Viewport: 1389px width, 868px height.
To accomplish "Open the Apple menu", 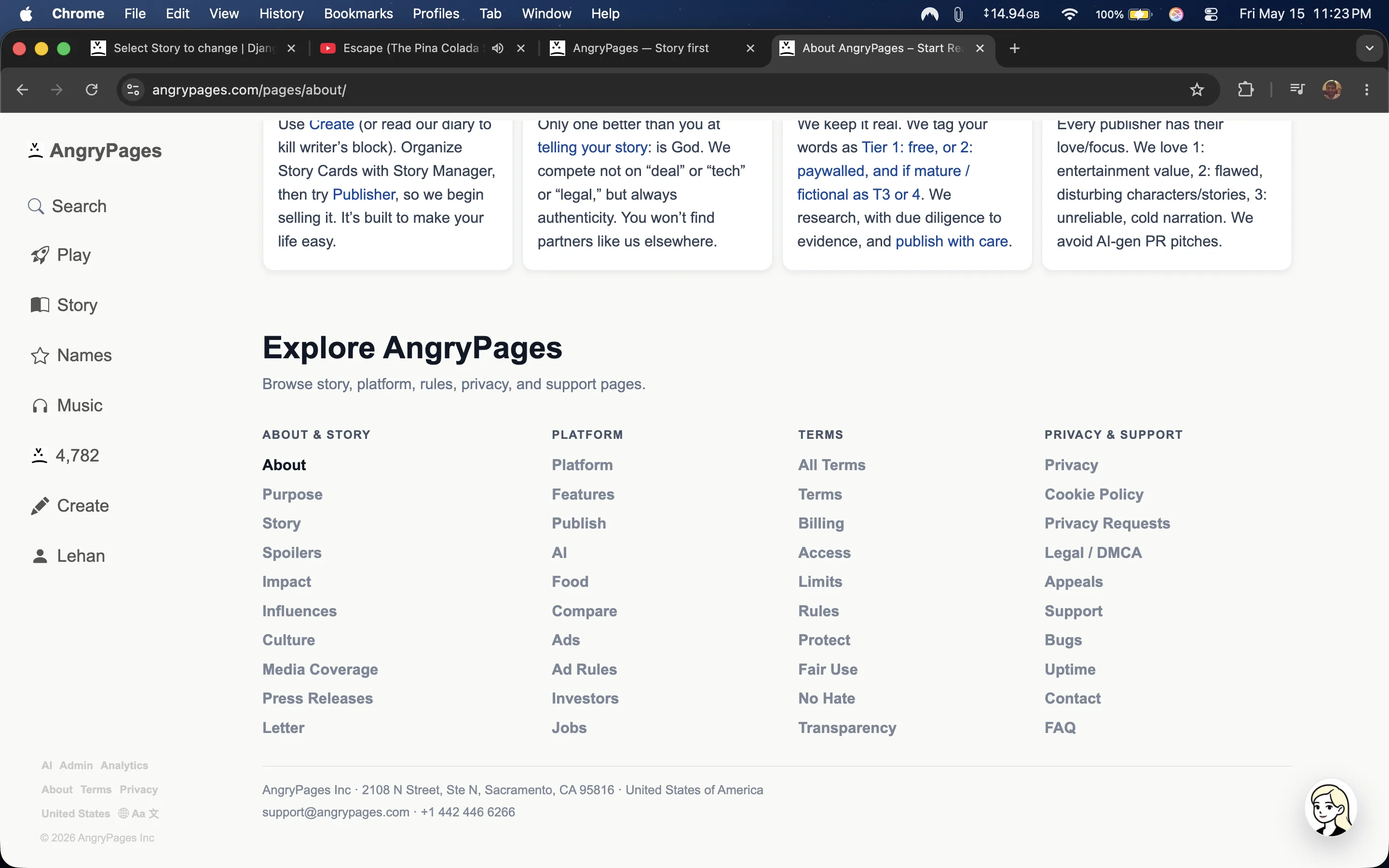I will [26, 14].
